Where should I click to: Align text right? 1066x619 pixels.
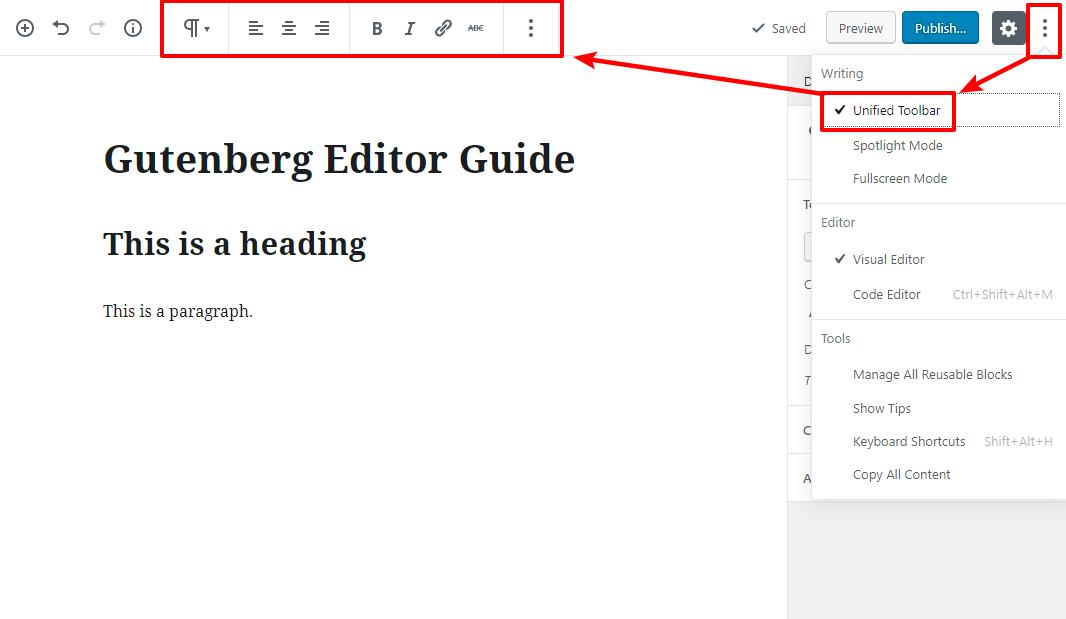click(322, 28)
